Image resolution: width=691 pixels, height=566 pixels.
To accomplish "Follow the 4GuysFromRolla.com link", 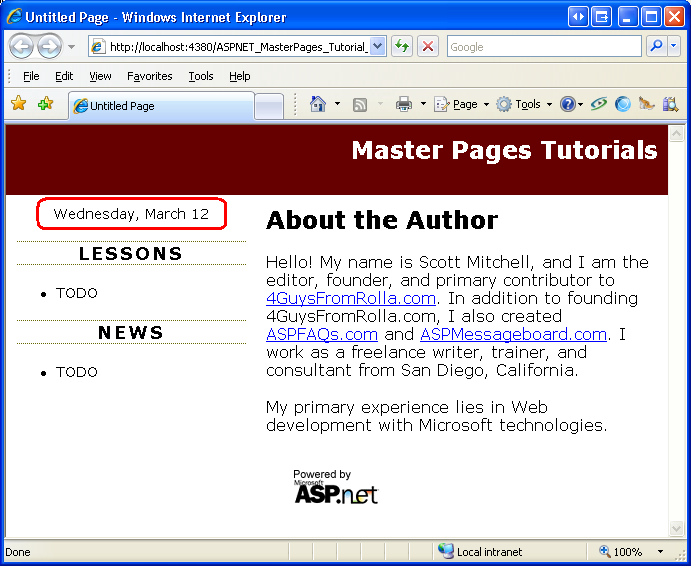I will coord(351,298).
